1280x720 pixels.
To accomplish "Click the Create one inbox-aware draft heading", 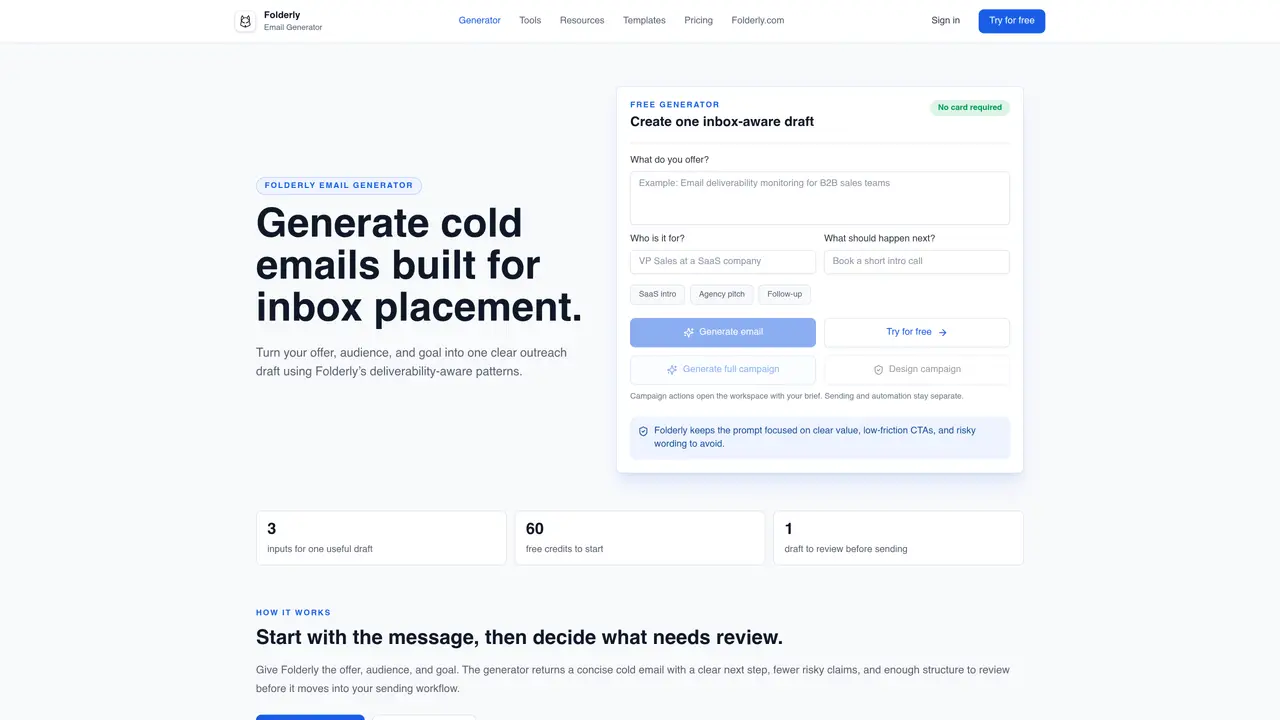I will click(722, 122).
